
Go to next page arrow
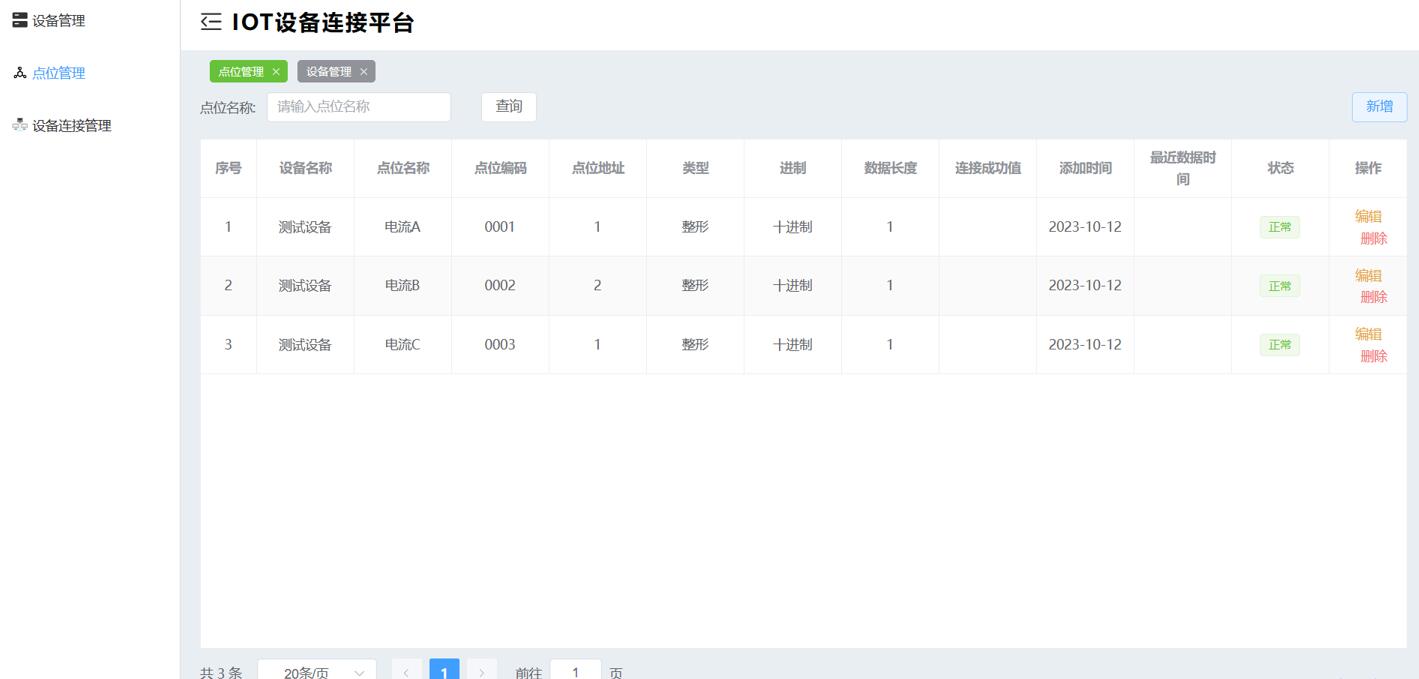(481, 672)
